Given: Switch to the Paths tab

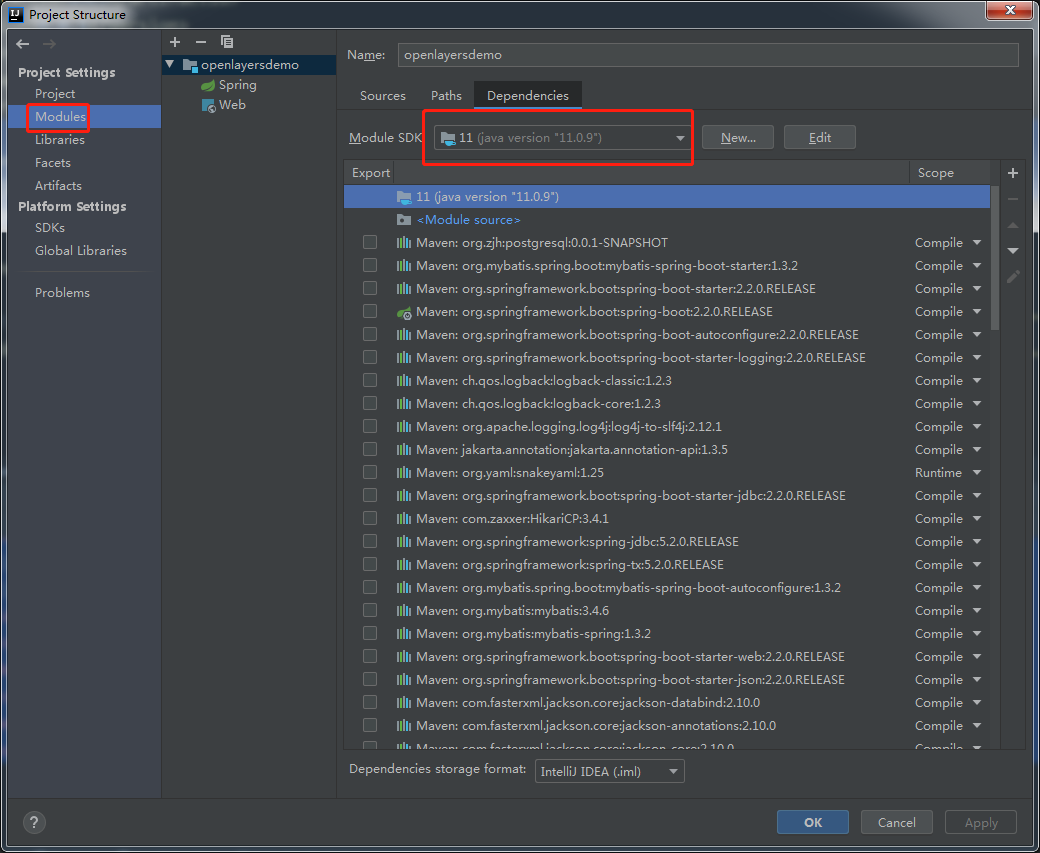Looking at the screenshot, I should 446,96.
